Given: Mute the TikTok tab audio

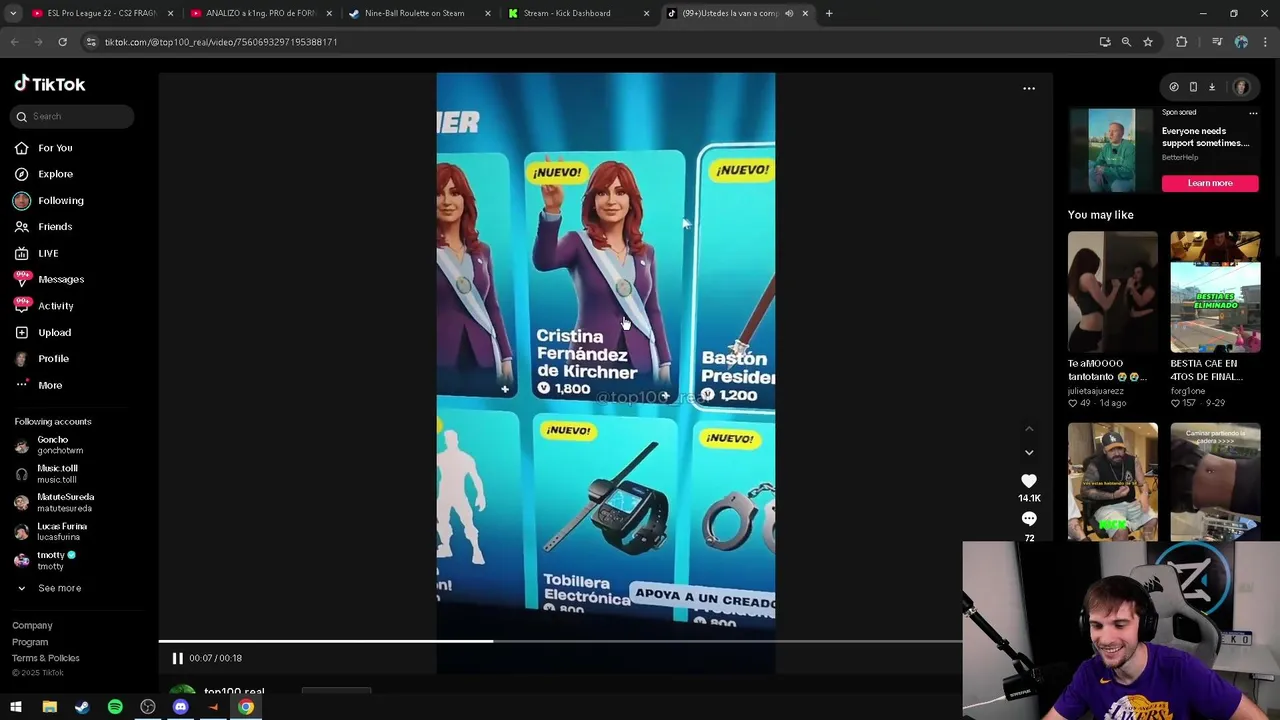Looking at the screenshot, I should 789,13.
